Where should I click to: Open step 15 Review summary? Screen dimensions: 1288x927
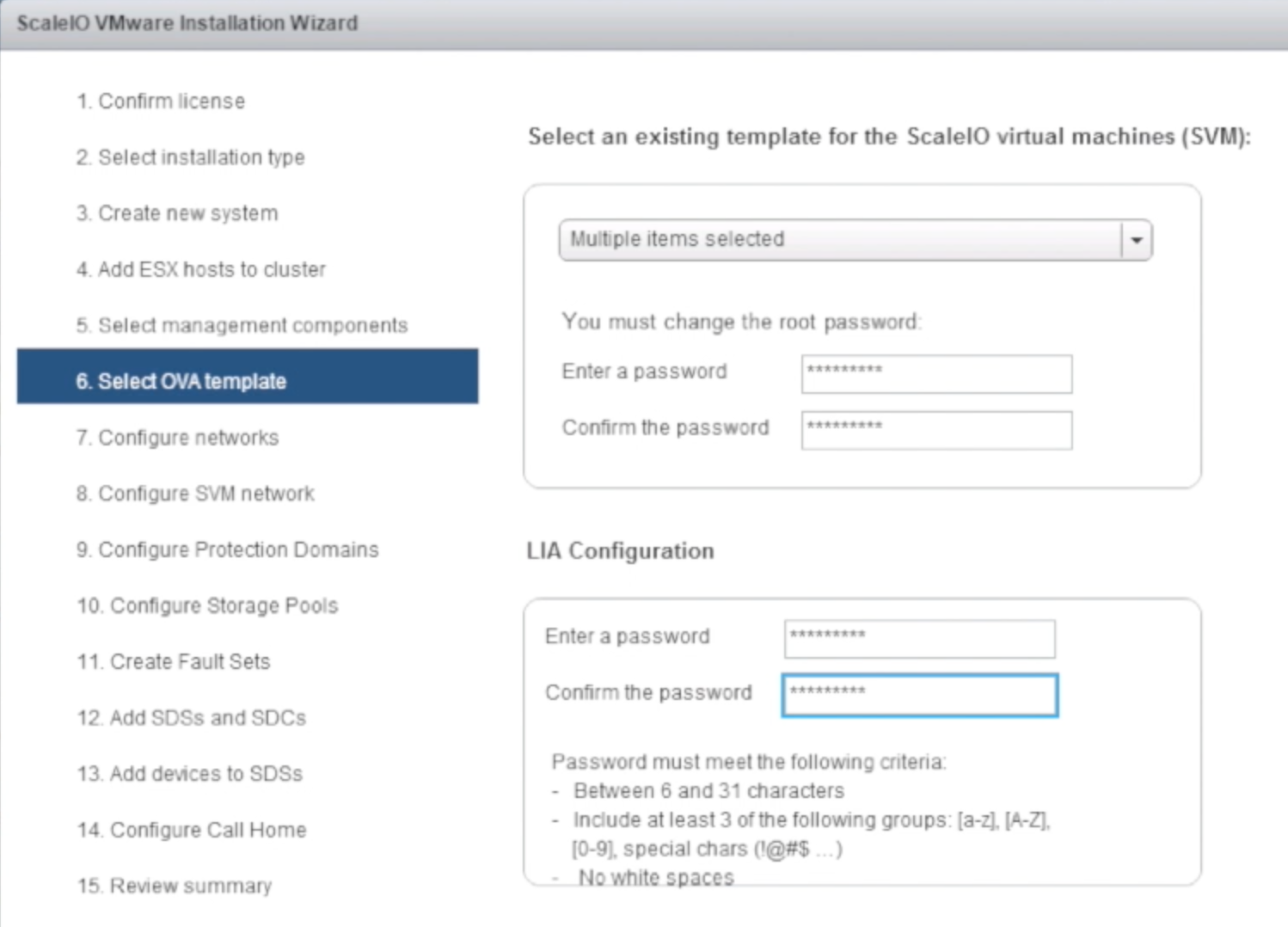(x=175, y=886)
